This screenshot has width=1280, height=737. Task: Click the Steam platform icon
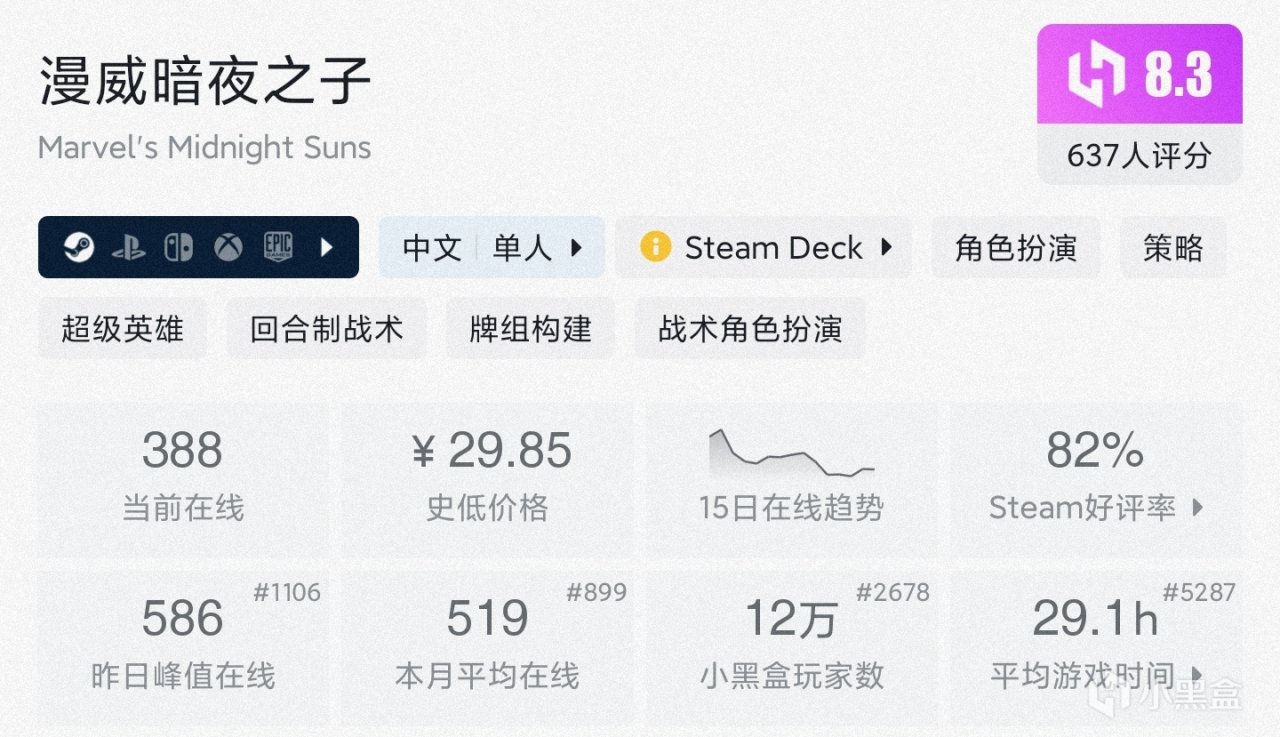[x=79, y=247]
